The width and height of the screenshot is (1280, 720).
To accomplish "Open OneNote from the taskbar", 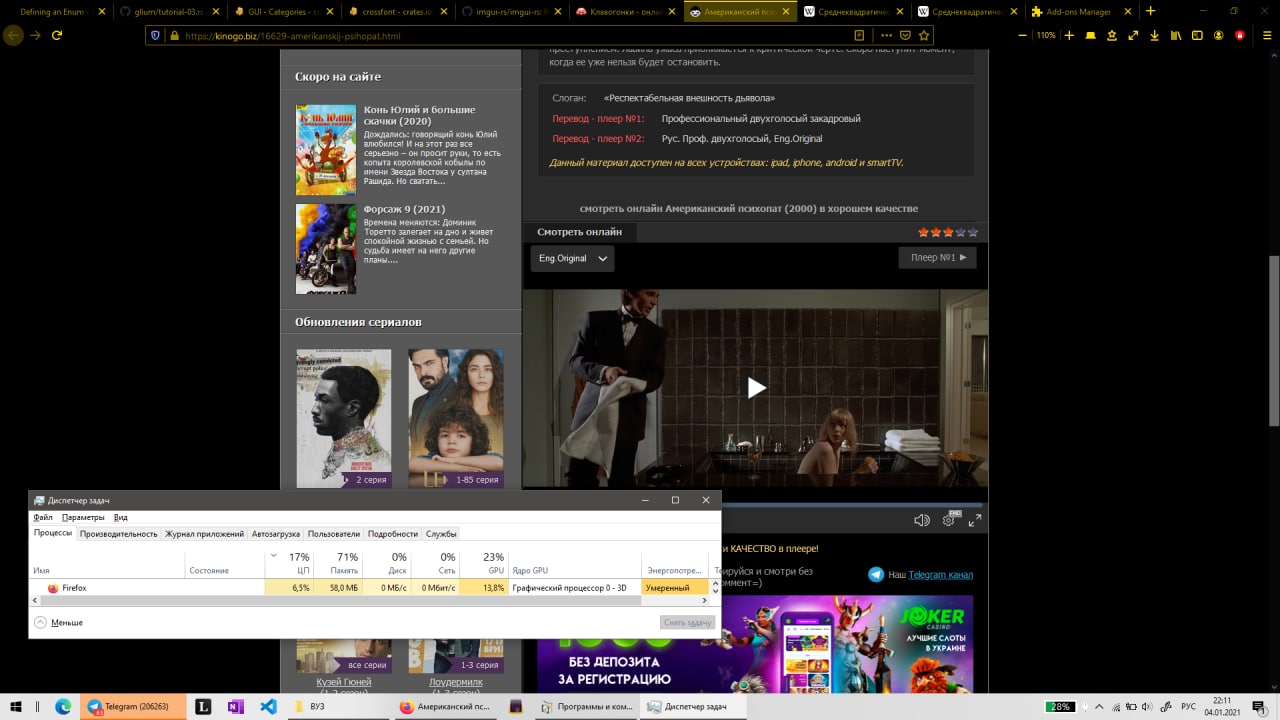I will tap(235, 706).
